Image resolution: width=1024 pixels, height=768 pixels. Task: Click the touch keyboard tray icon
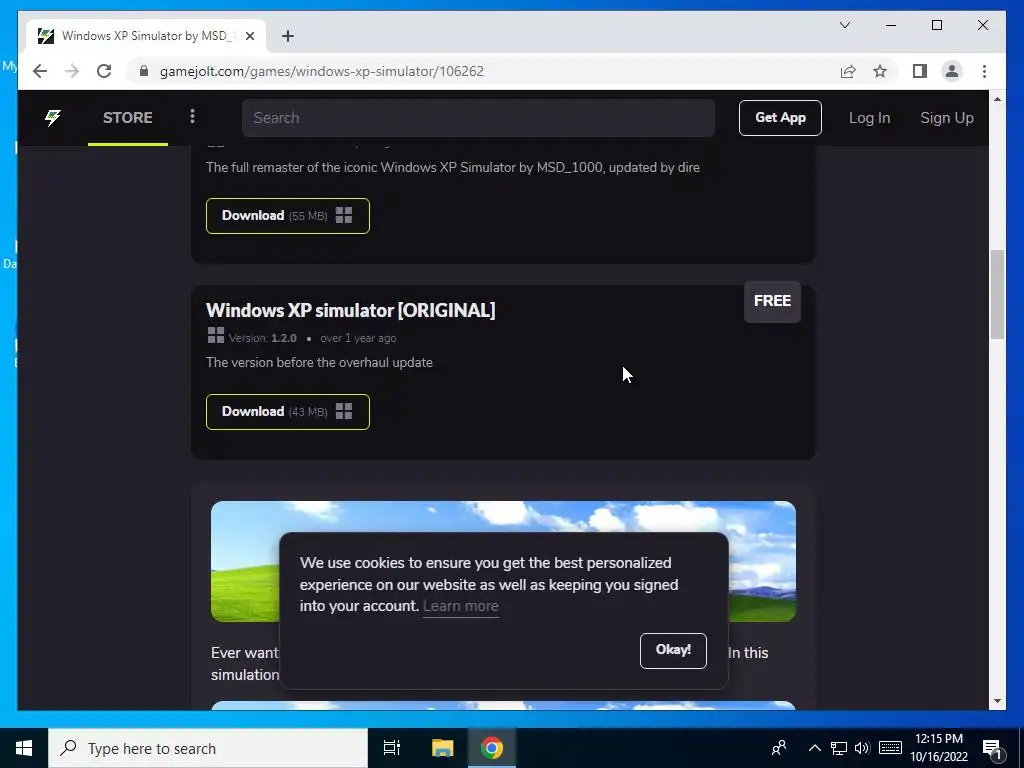click(890, 748)
